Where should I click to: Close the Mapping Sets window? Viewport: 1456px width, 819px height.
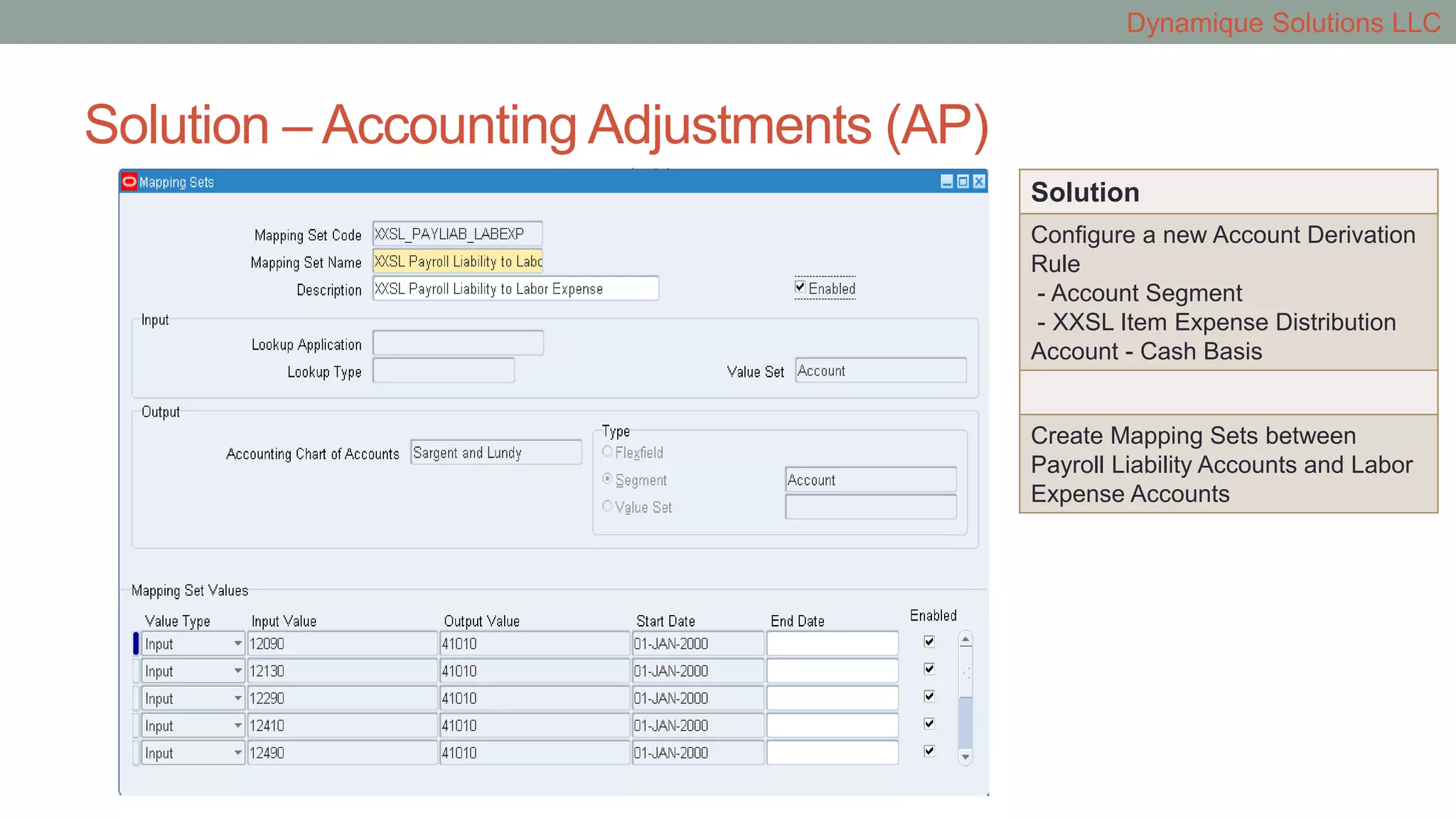coord(979,182)
